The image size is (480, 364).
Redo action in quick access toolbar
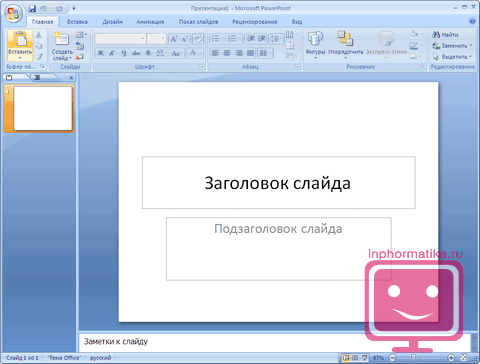[x=59, y=8]
